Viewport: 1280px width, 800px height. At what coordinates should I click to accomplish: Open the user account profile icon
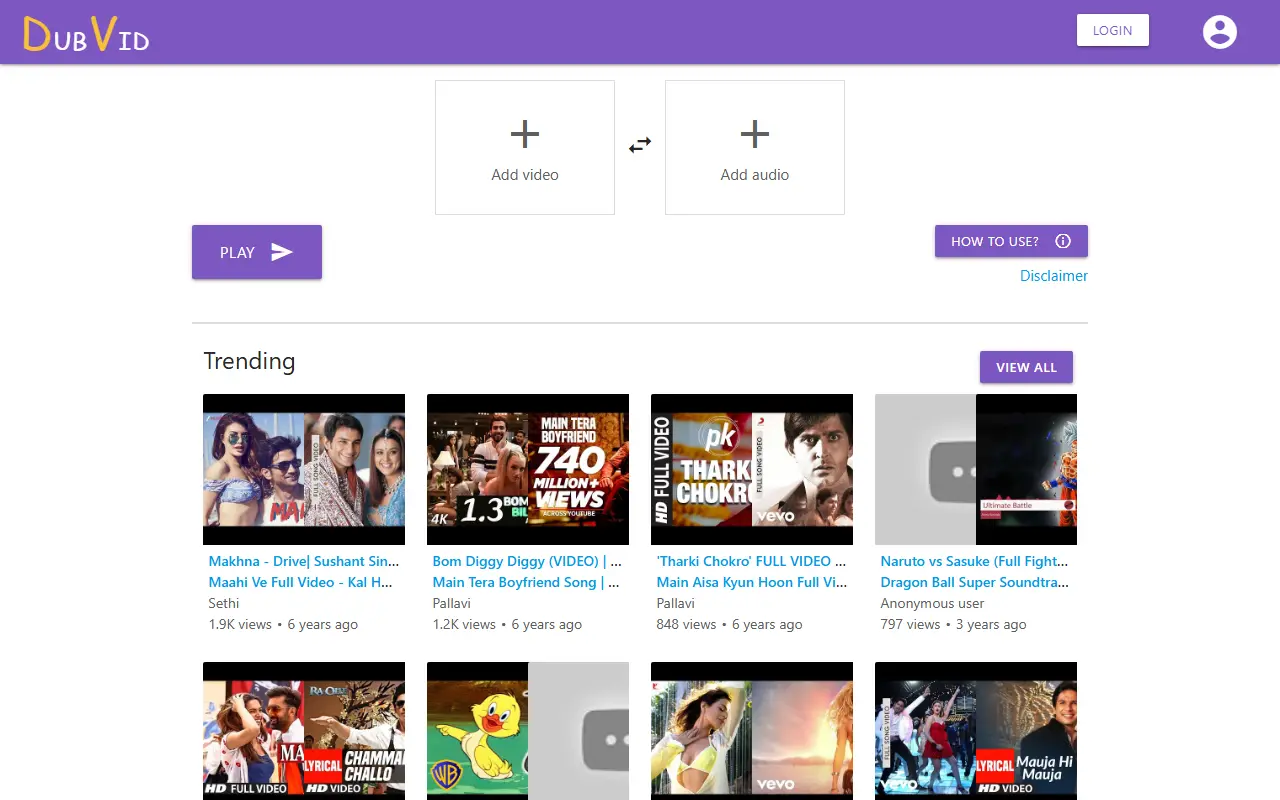coord(1219,32)
